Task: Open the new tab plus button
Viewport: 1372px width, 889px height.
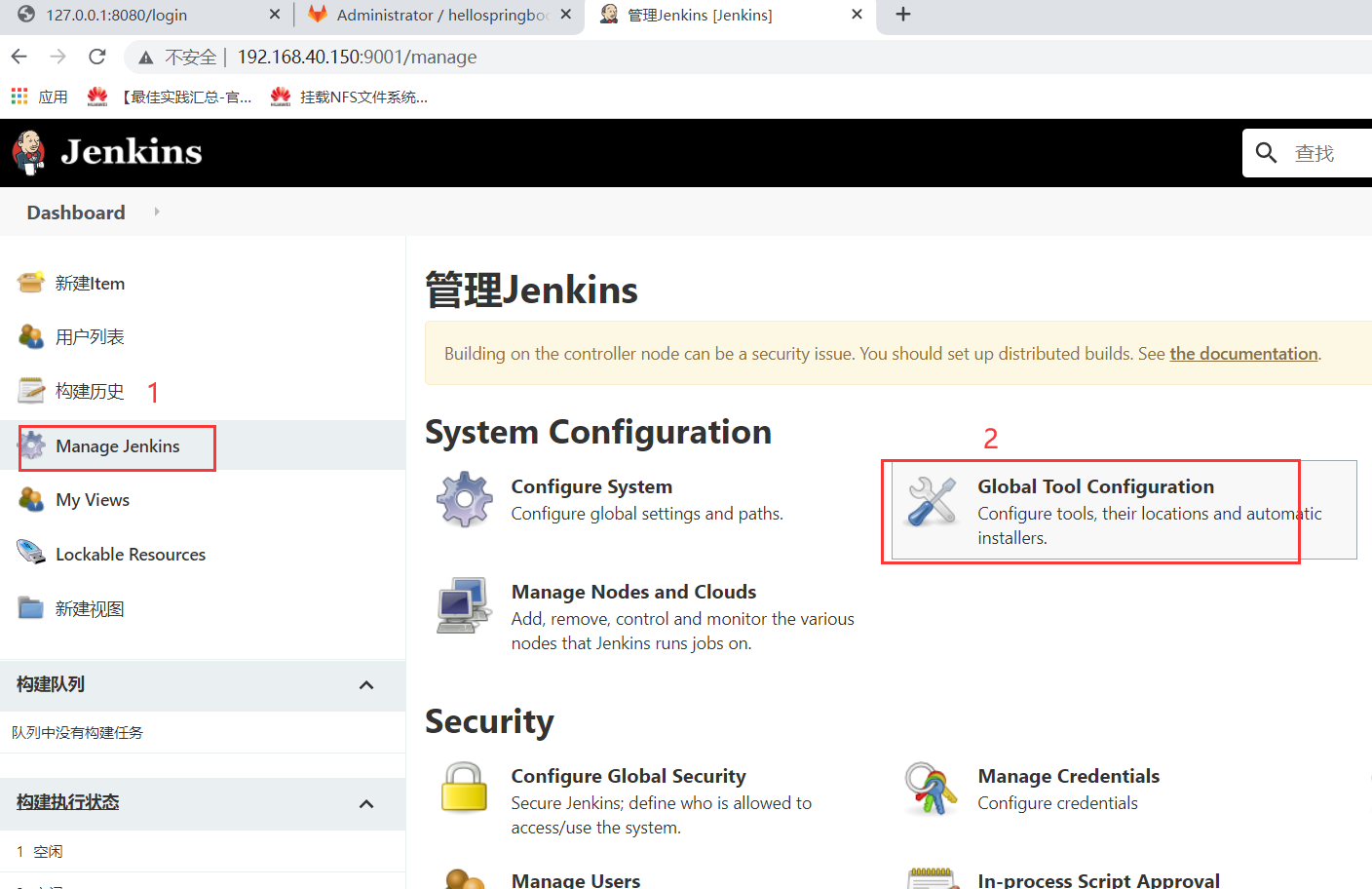Action: tap(903, 15)
